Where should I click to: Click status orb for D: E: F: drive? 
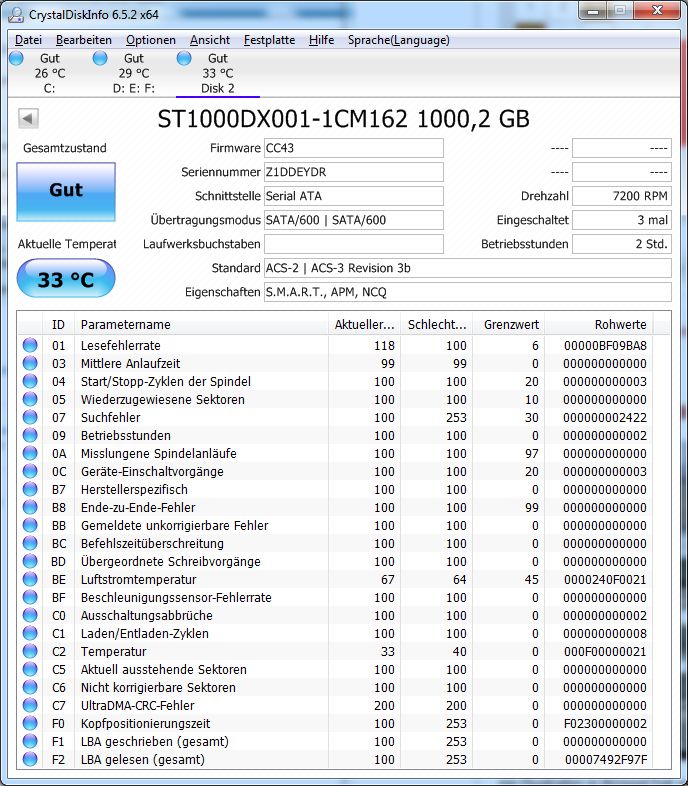click(100, 58)
